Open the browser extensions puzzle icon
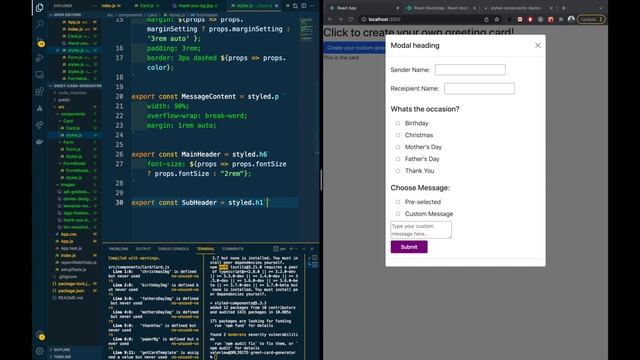The width and height of the screenshot is (640, 360). point(561,19)
